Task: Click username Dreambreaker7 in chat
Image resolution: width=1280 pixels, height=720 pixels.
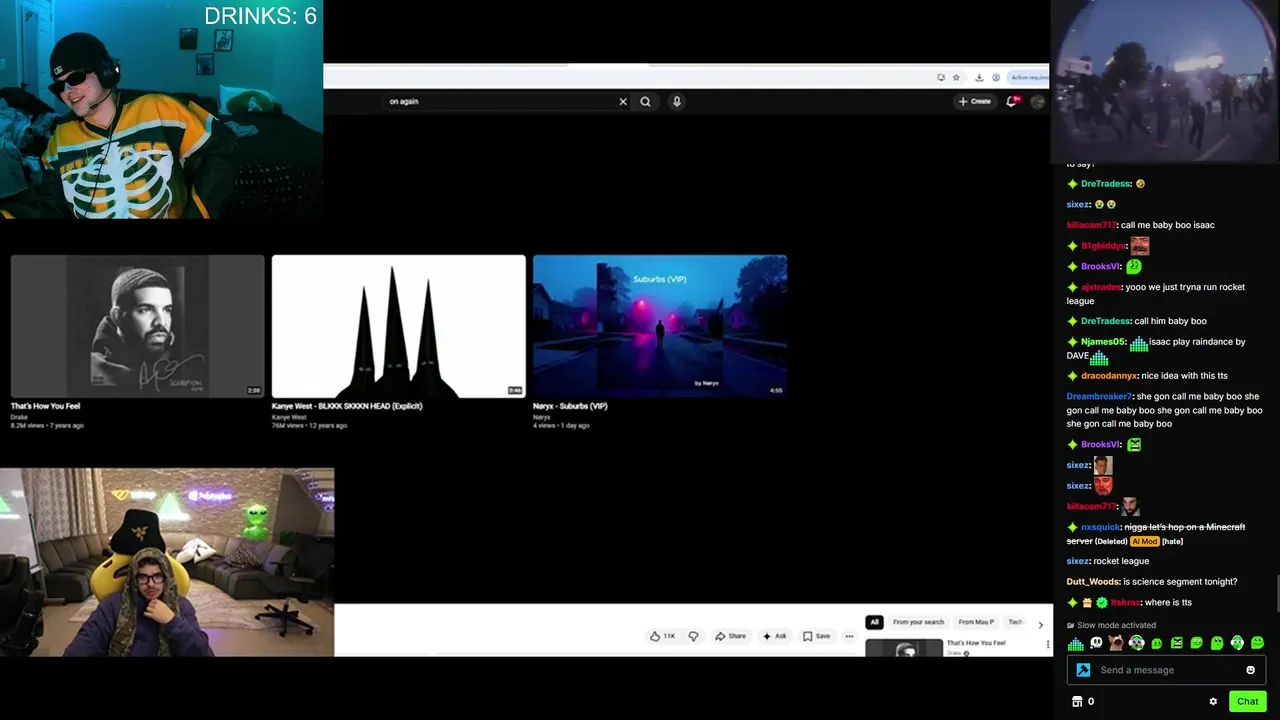Action: click(x=1099, y=397)
